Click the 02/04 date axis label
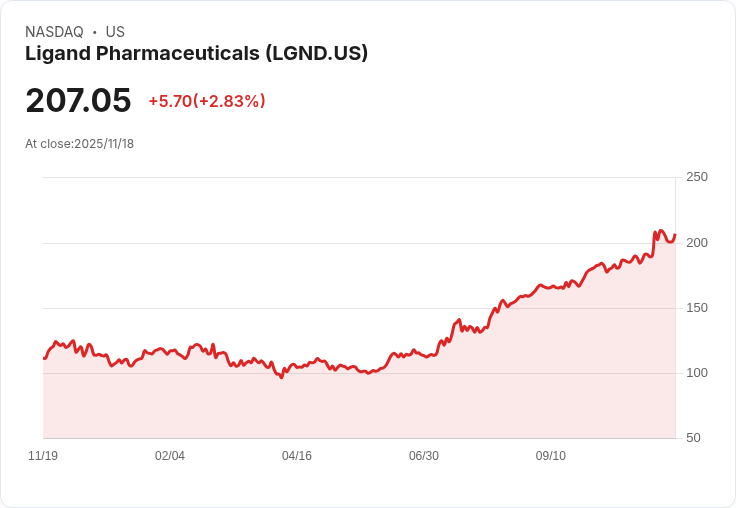 click(170, 456)
